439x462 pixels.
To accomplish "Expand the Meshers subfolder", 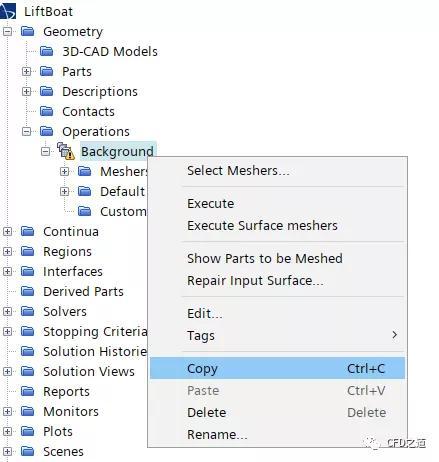I will (64, 172).
